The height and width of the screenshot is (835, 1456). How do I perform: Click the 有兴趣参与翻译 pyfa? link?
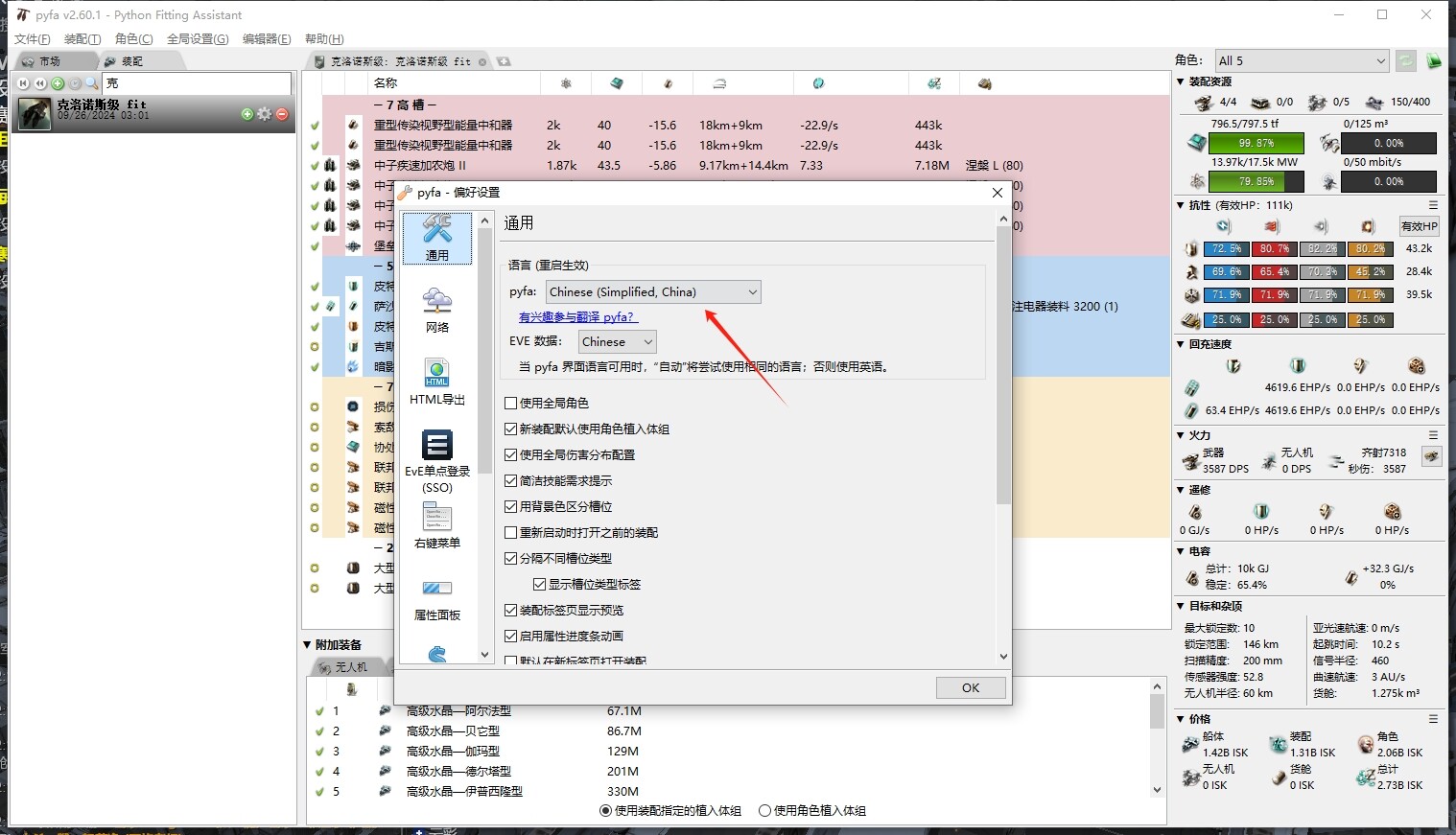coord(576,317)
